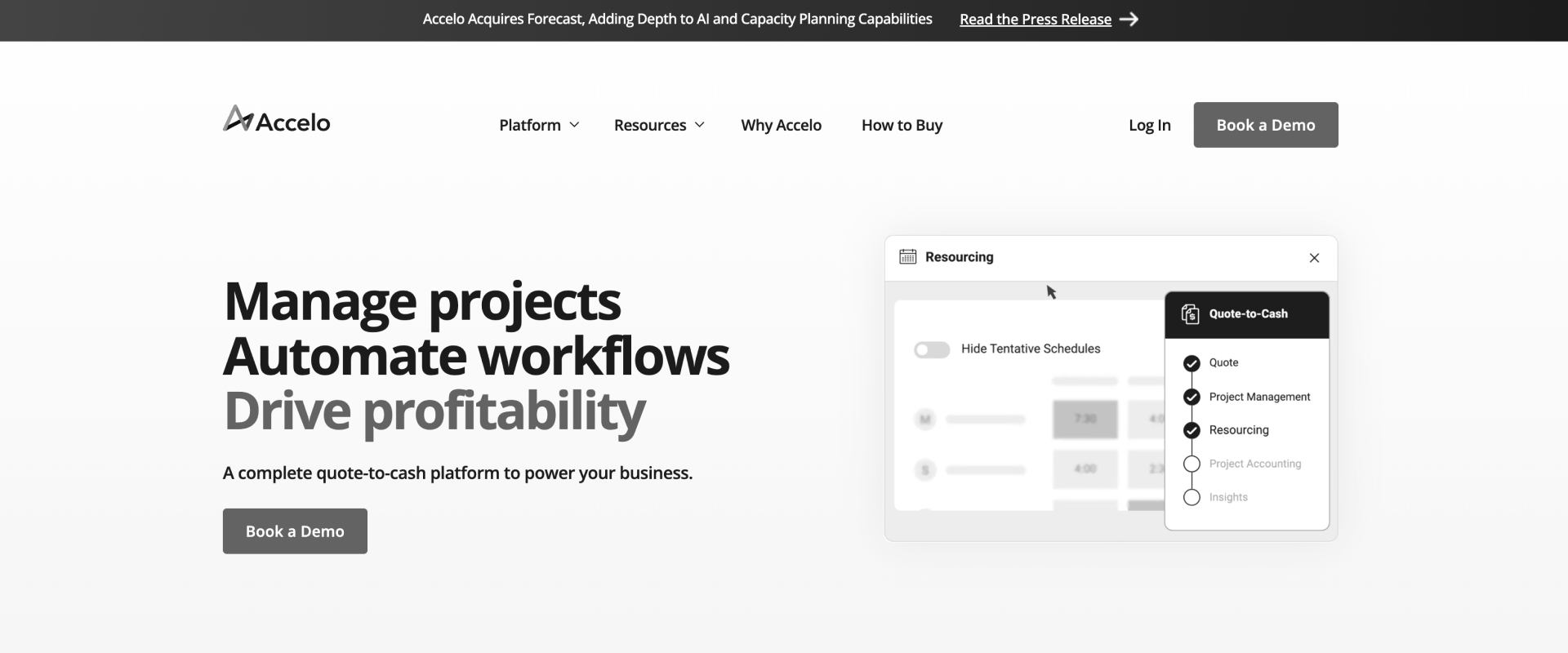Click the checked circle beside Quote
Screen dimensions: 1568x653
pos(1192,363)
